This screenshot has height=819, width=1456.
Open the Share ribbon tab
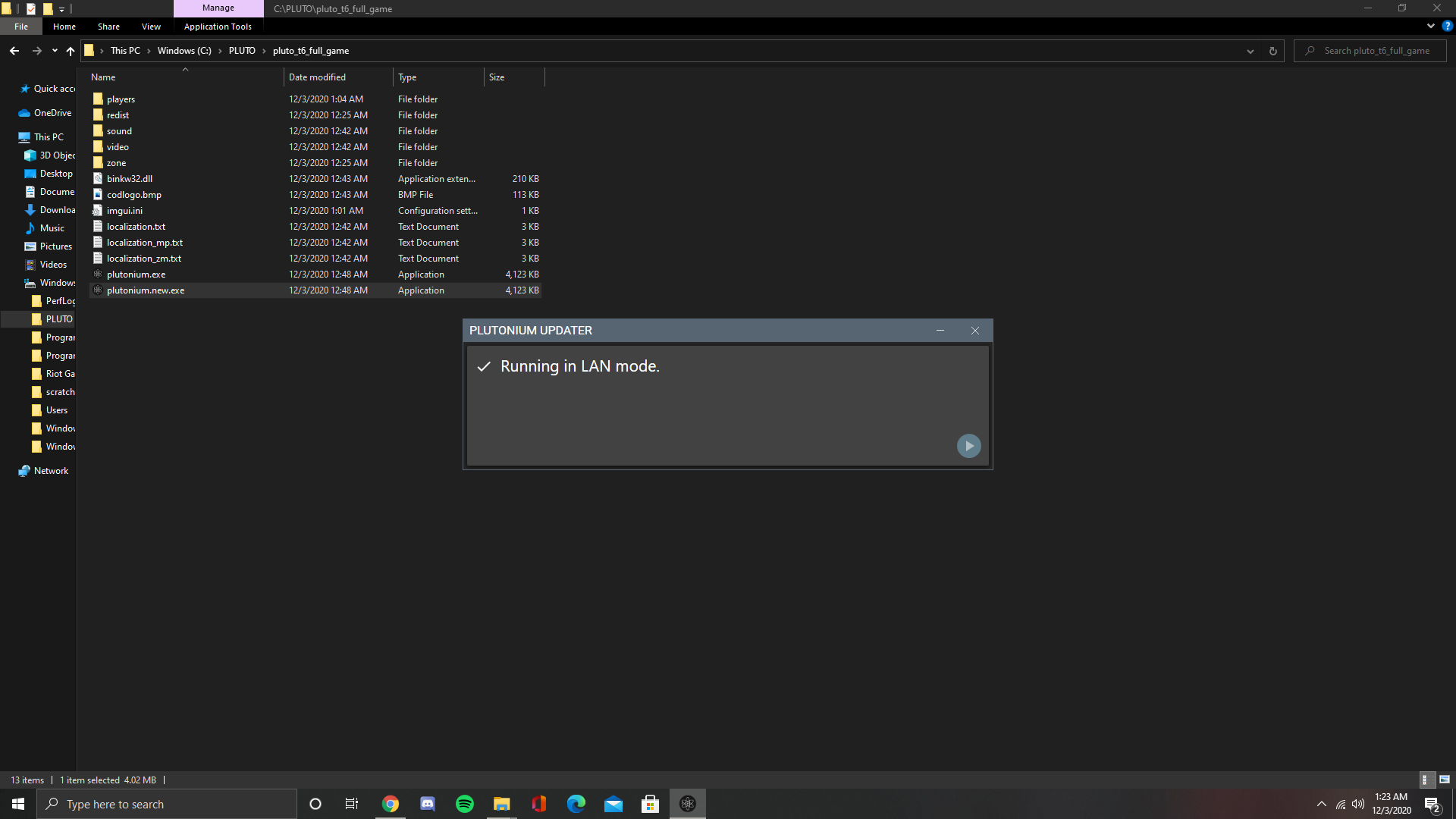(x=108, y=27)
